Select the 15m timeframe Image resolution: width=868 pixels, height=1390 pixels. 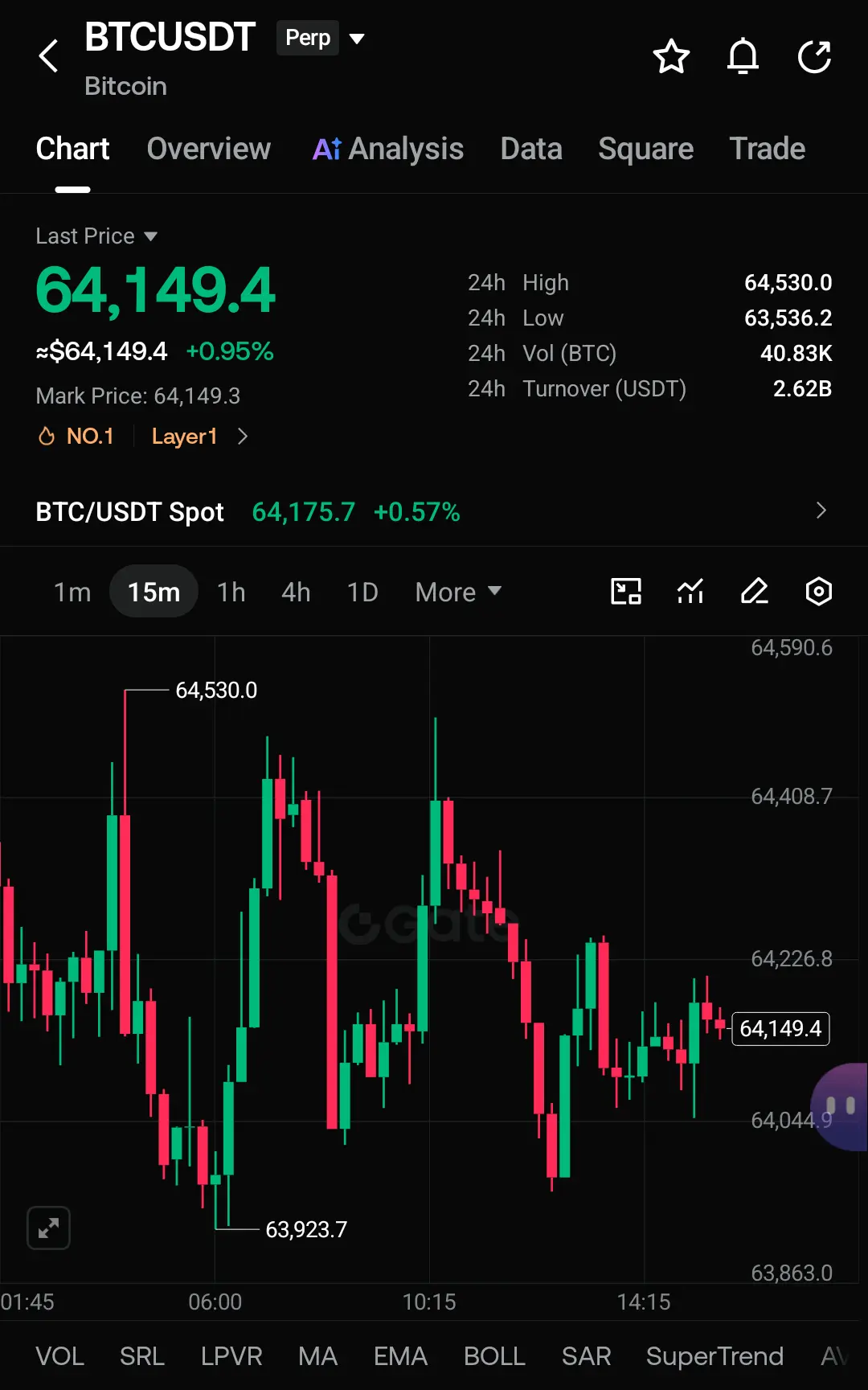coord(154,592)
